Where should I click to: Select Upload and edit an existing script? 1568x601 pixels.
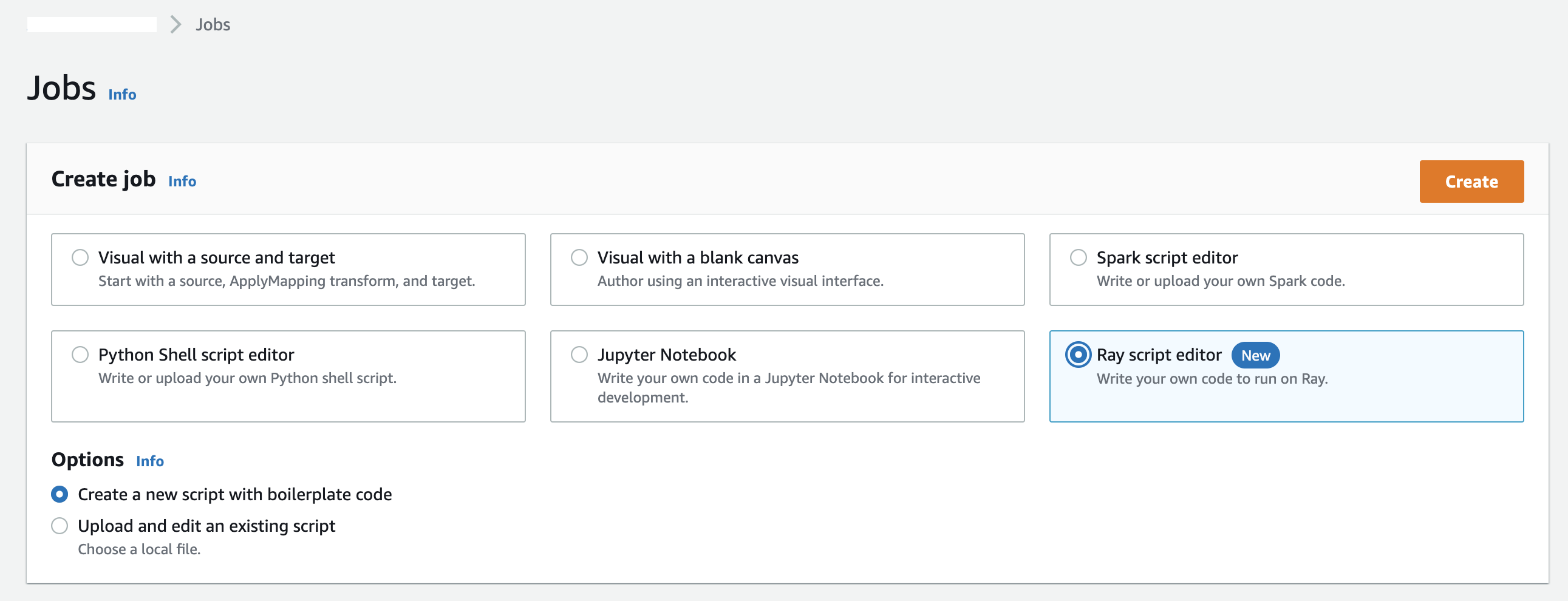[60, 526]
